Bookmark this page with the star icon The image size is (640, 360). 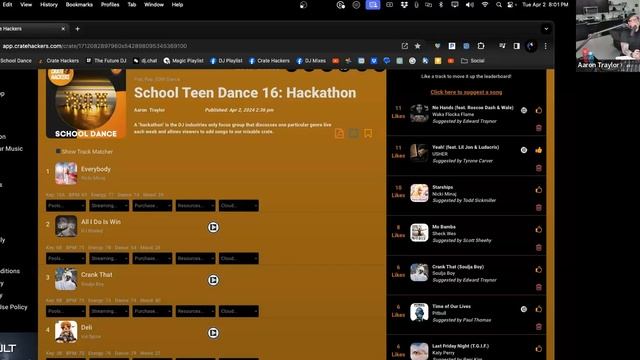pos(418,46)
